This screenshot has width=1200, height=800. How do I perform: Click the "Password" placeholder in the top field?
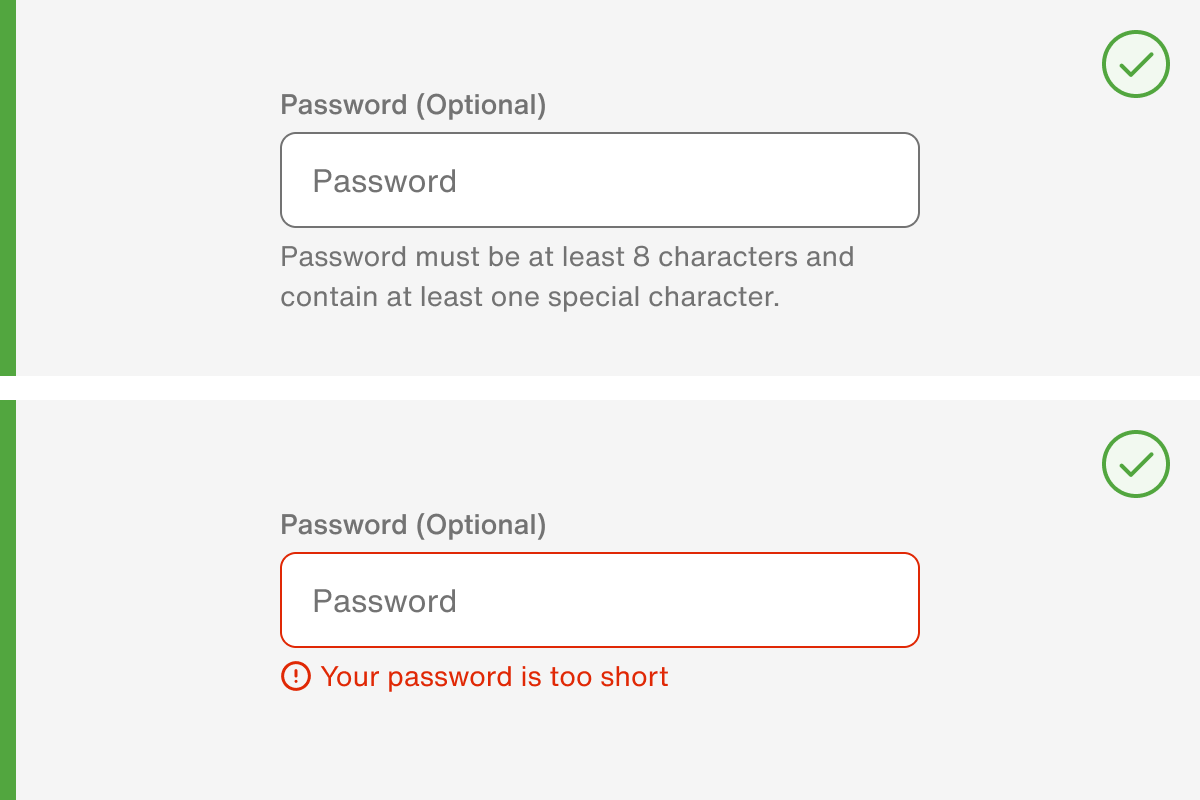point(384,181)
